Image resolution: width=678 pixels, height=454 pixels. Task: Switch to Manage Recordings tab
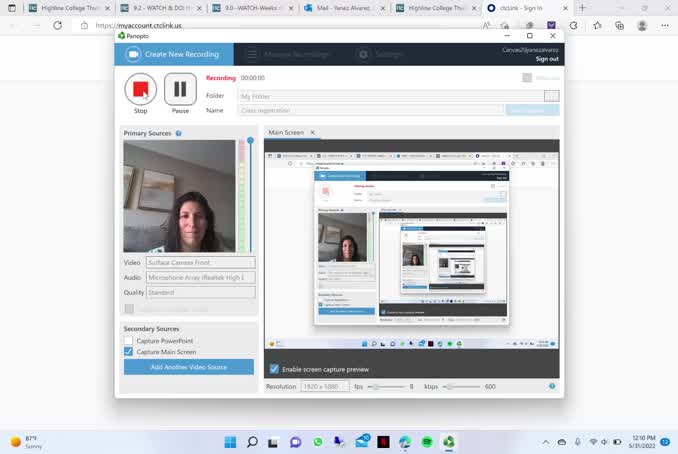[288, 54]
